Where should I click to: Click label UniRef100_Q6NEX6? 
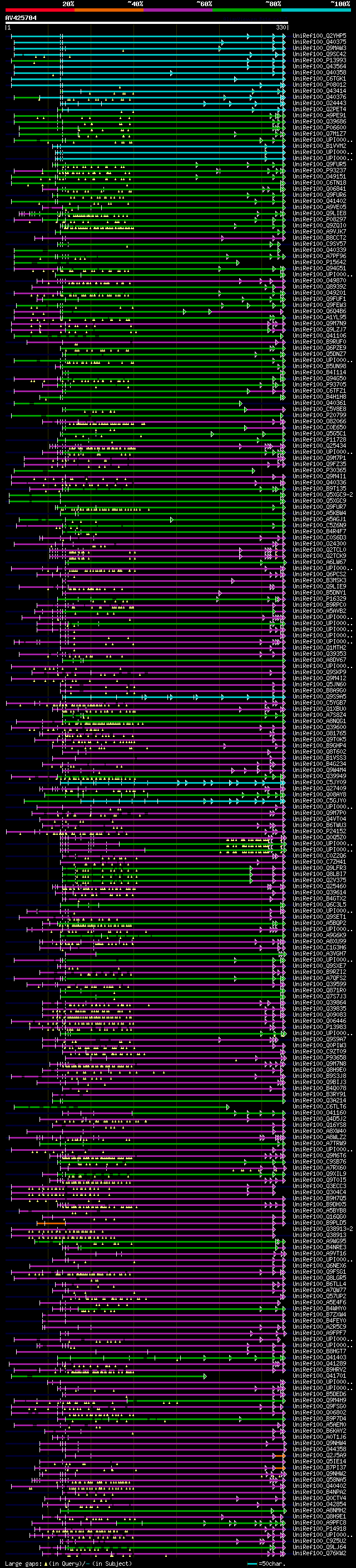[x=319, y=1265]
